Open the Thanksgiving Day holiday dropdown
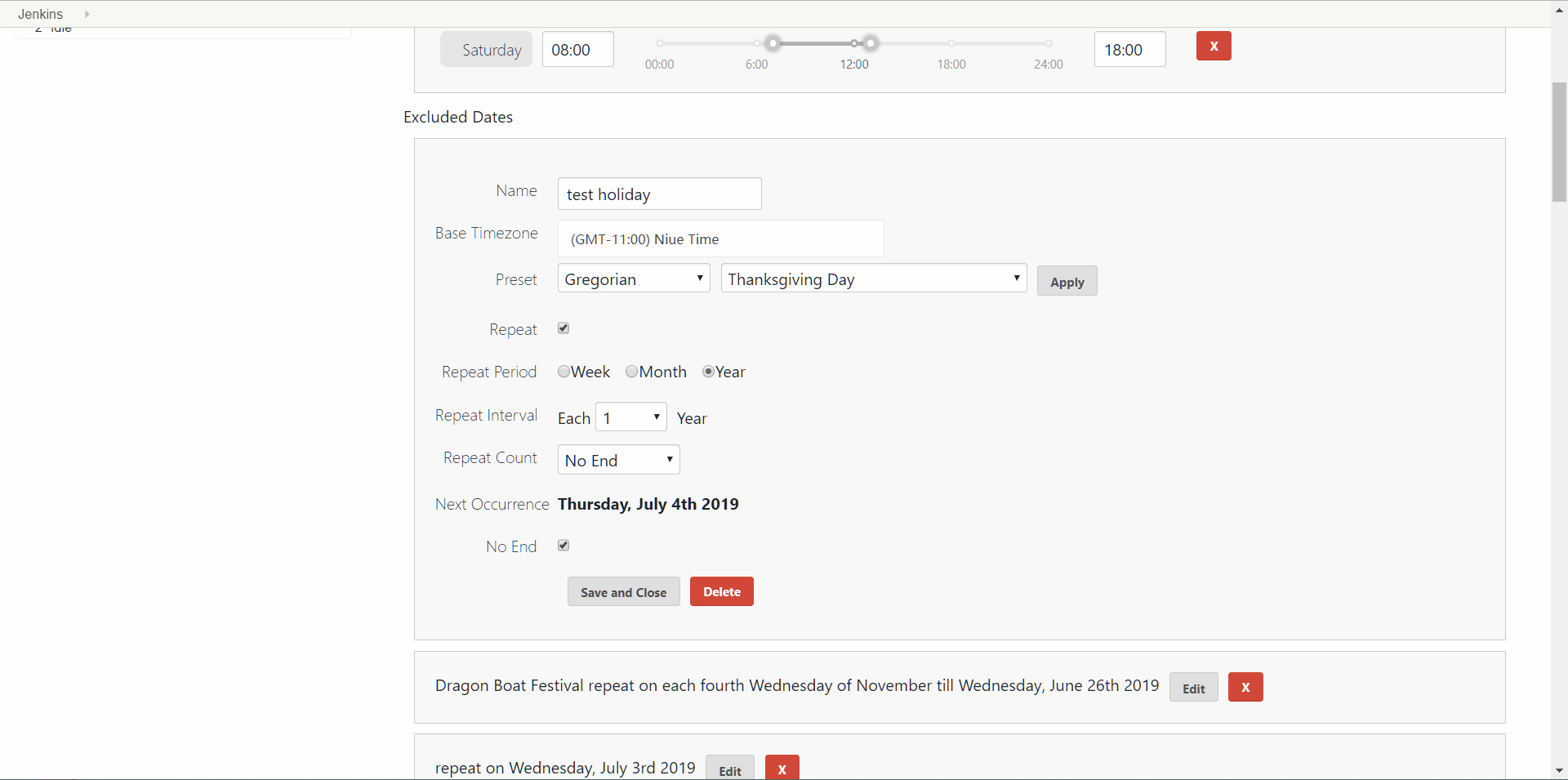1568x780 pixels. coord(873,278)
